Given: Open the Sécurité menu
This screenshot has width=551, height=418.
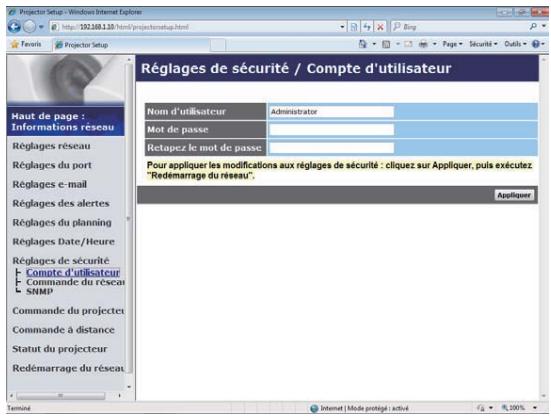Looking at the screenshot, I should click(x=483, y=44).
